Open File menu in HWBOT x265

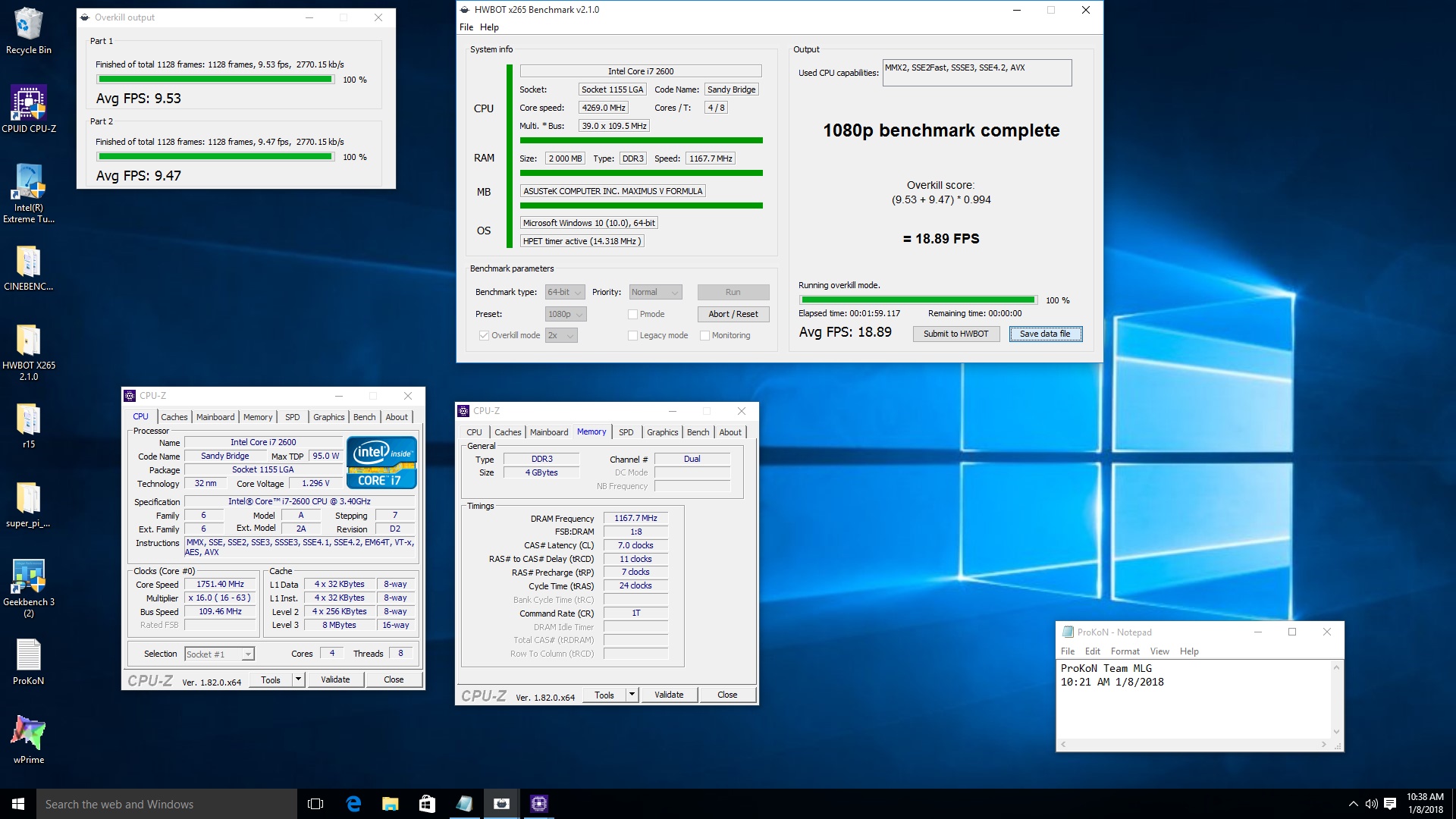pos(466,27)
